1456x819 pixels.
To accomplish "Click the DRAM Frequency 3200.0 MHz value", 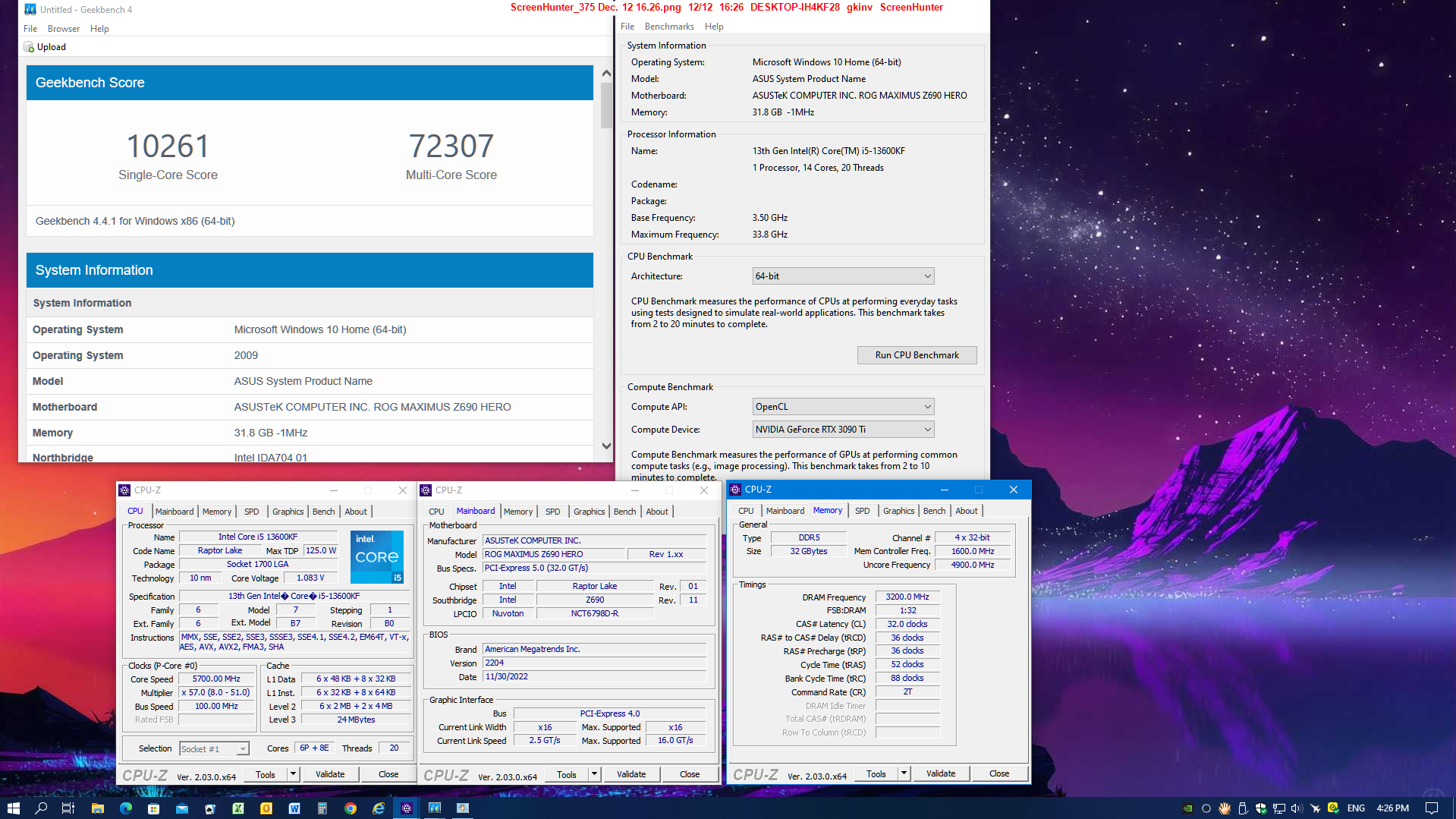I will 907,597.
